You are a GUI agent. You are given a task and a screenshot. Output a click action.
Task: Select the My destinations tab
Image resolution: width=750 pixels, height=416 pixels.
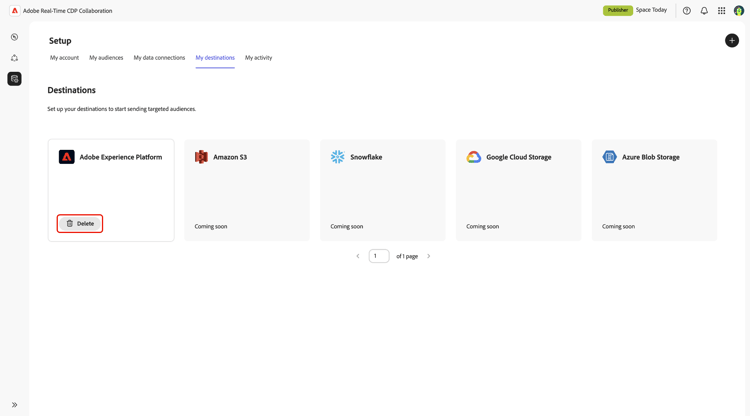coord(215,58)
